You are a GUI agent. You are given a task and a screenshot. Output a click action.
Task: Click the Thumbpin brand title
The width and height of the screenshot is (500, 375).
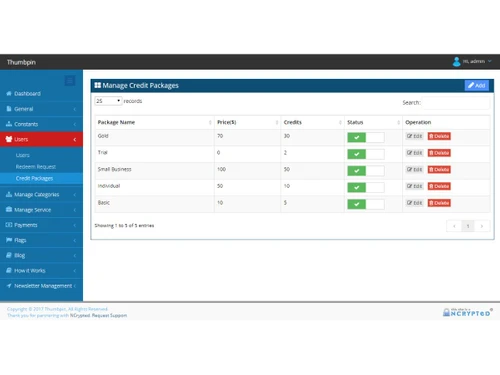(x=21, y=62)
